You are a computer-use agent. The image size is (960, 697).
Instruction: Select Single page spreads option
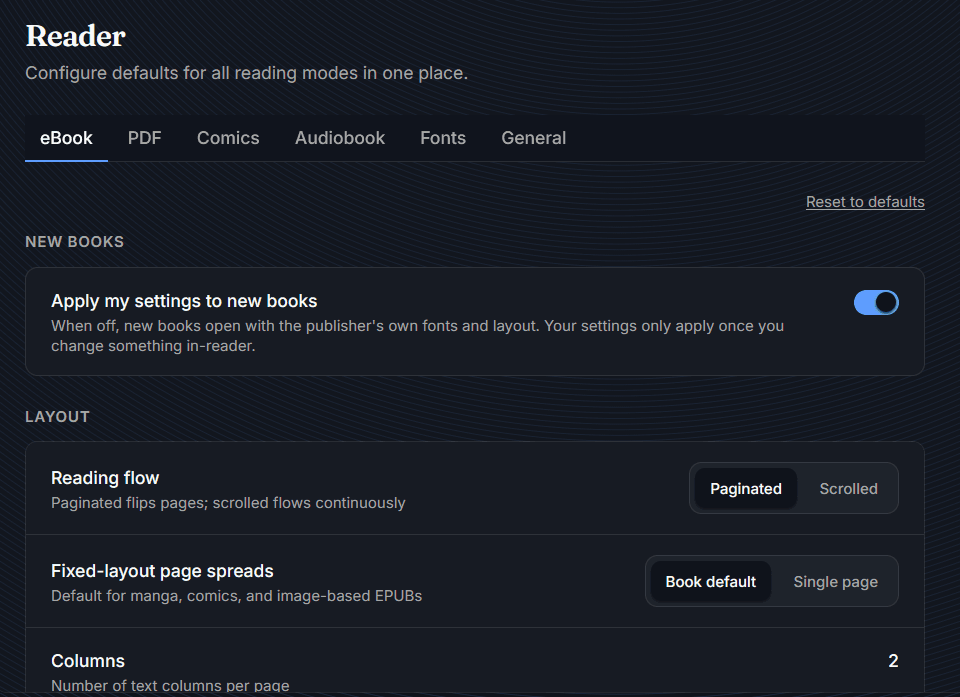[x=835, y=582]
